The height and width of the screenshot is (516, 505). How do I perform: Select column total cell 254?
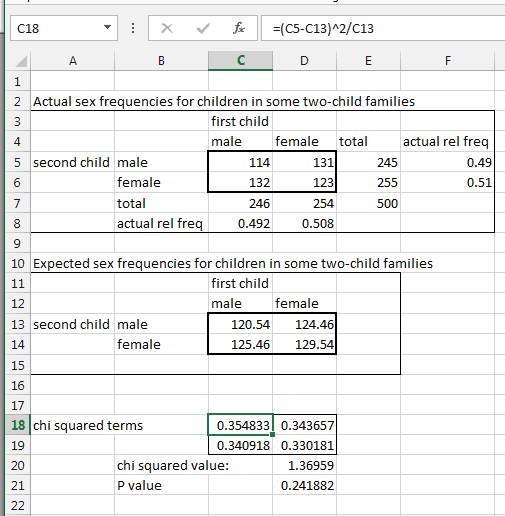coord(304,203)
